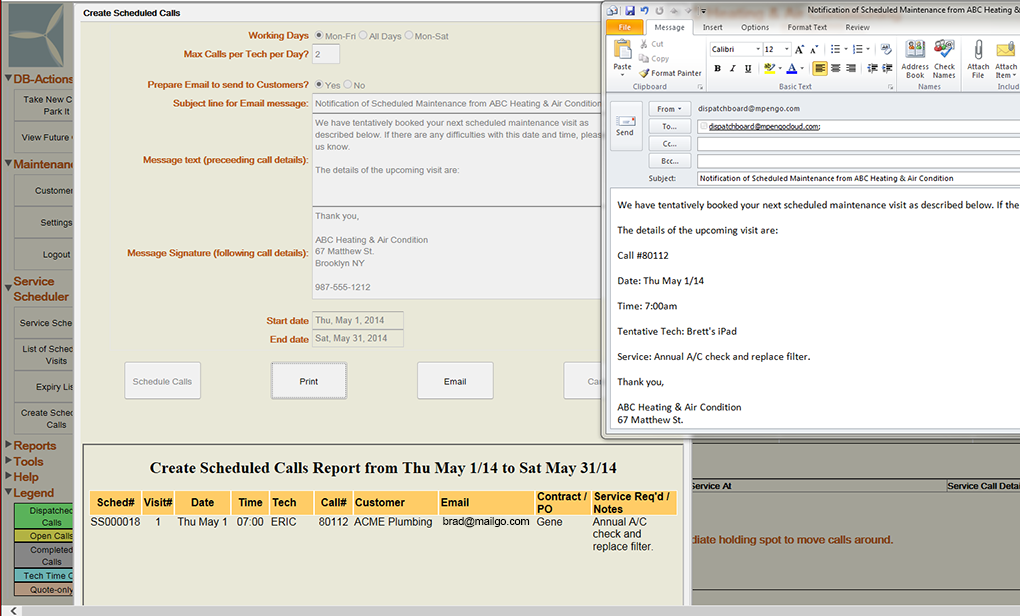The height and width of the screenshot is (616, 1020).
Task: Open the Format Text ribbon tab
Action: [x=806, y=28]
